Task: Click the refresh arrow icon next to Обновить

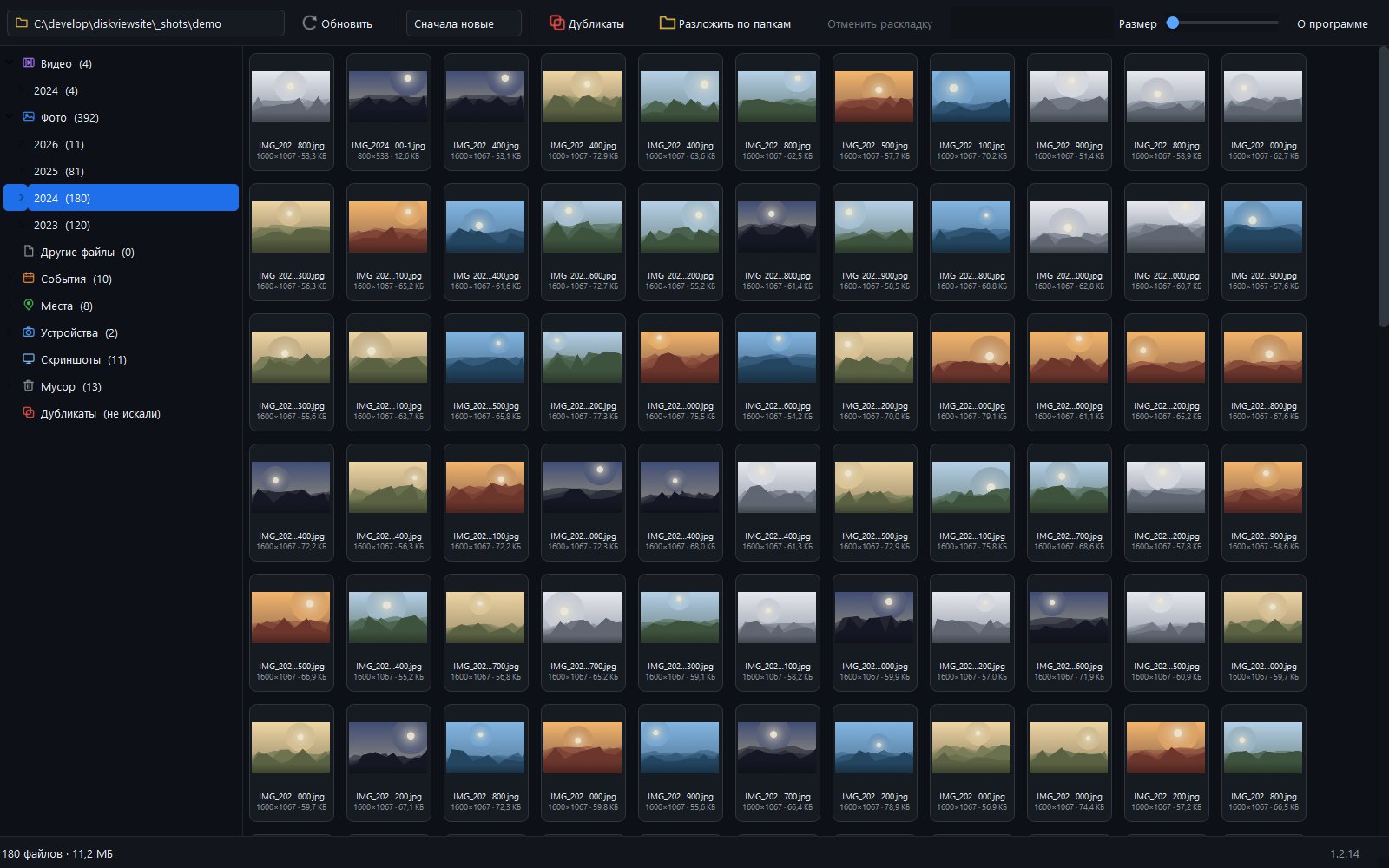Action: (309, 23)
